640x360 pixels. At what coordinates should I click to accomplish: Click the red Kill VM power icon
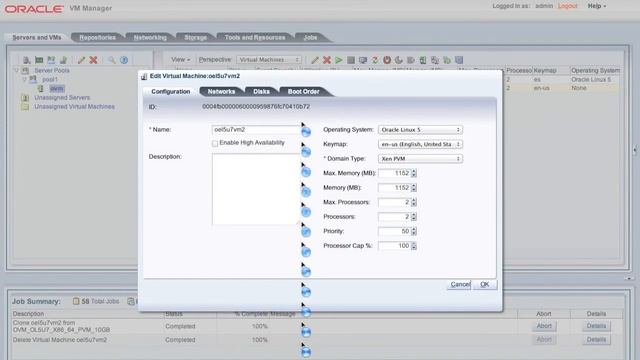387,60
